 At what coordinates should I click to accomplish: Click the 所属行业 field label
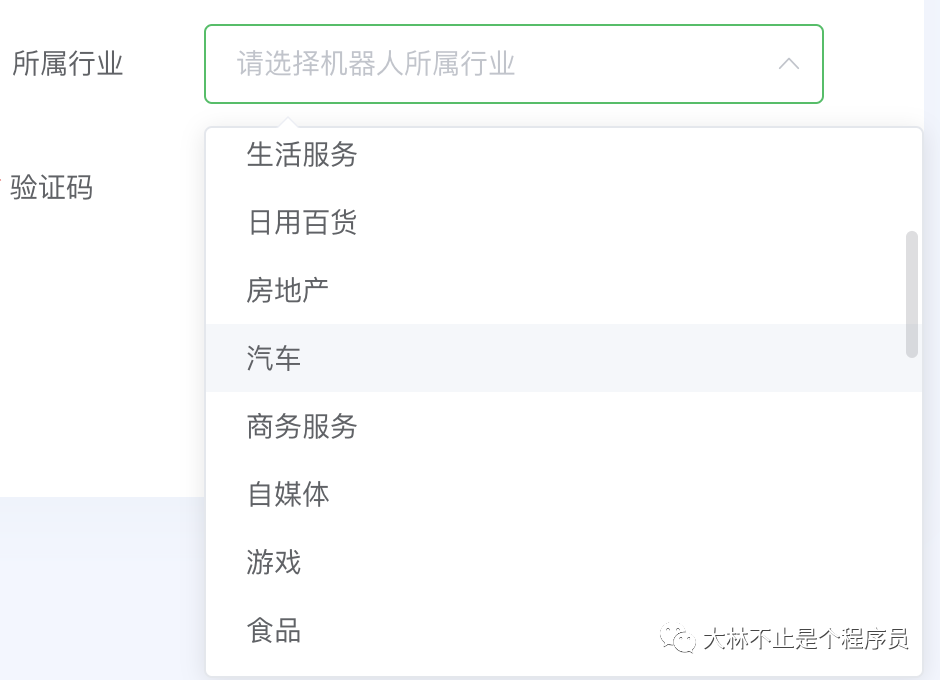pyautogui.click(x=68, y=64)
